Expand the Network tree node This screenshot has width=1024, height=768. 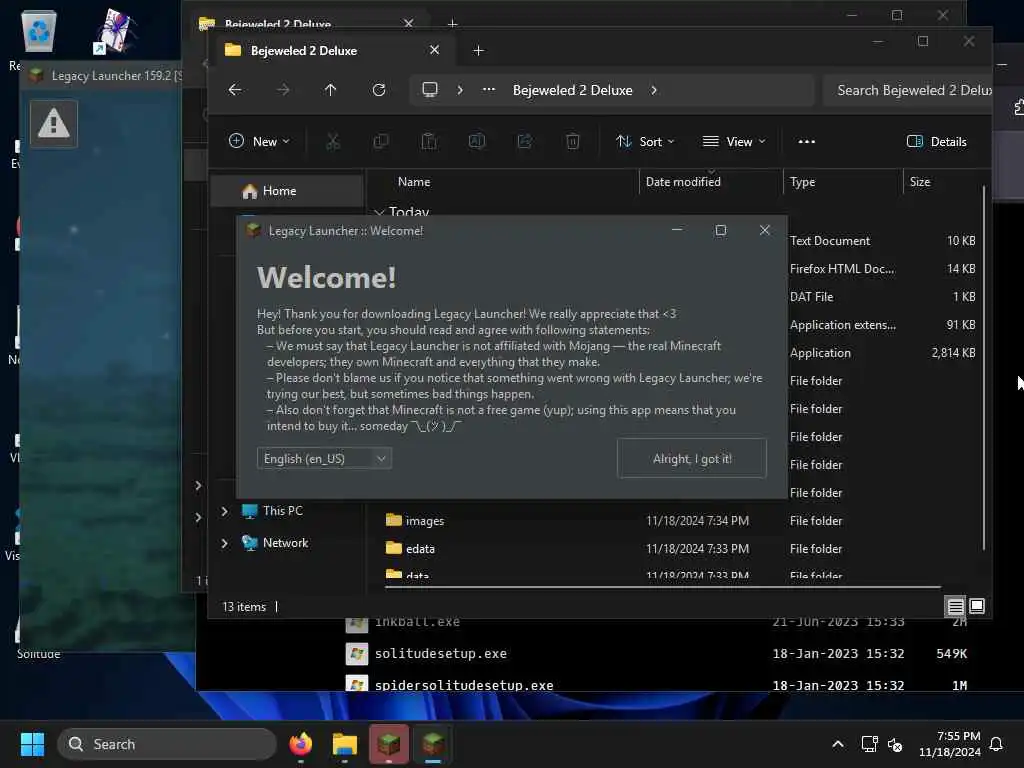tap(225, 543)
